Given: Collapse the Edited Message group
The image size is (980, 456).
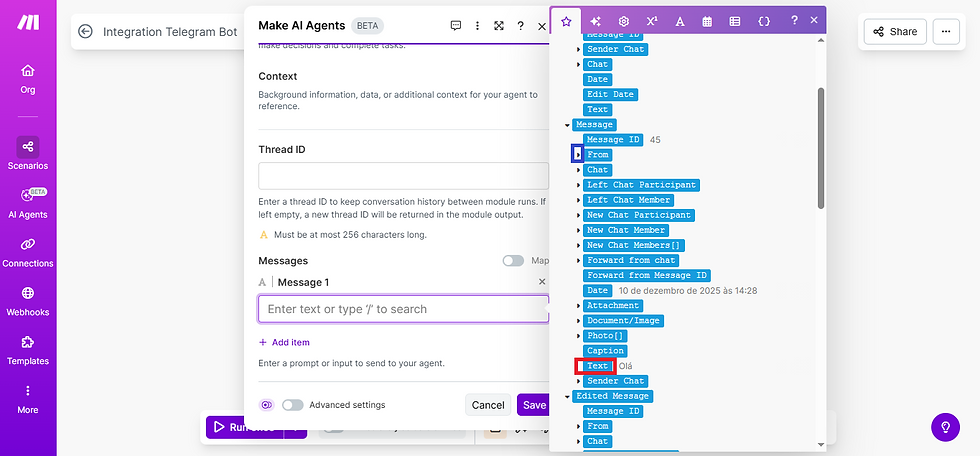Looking at the screenshot, I should 568,396.
